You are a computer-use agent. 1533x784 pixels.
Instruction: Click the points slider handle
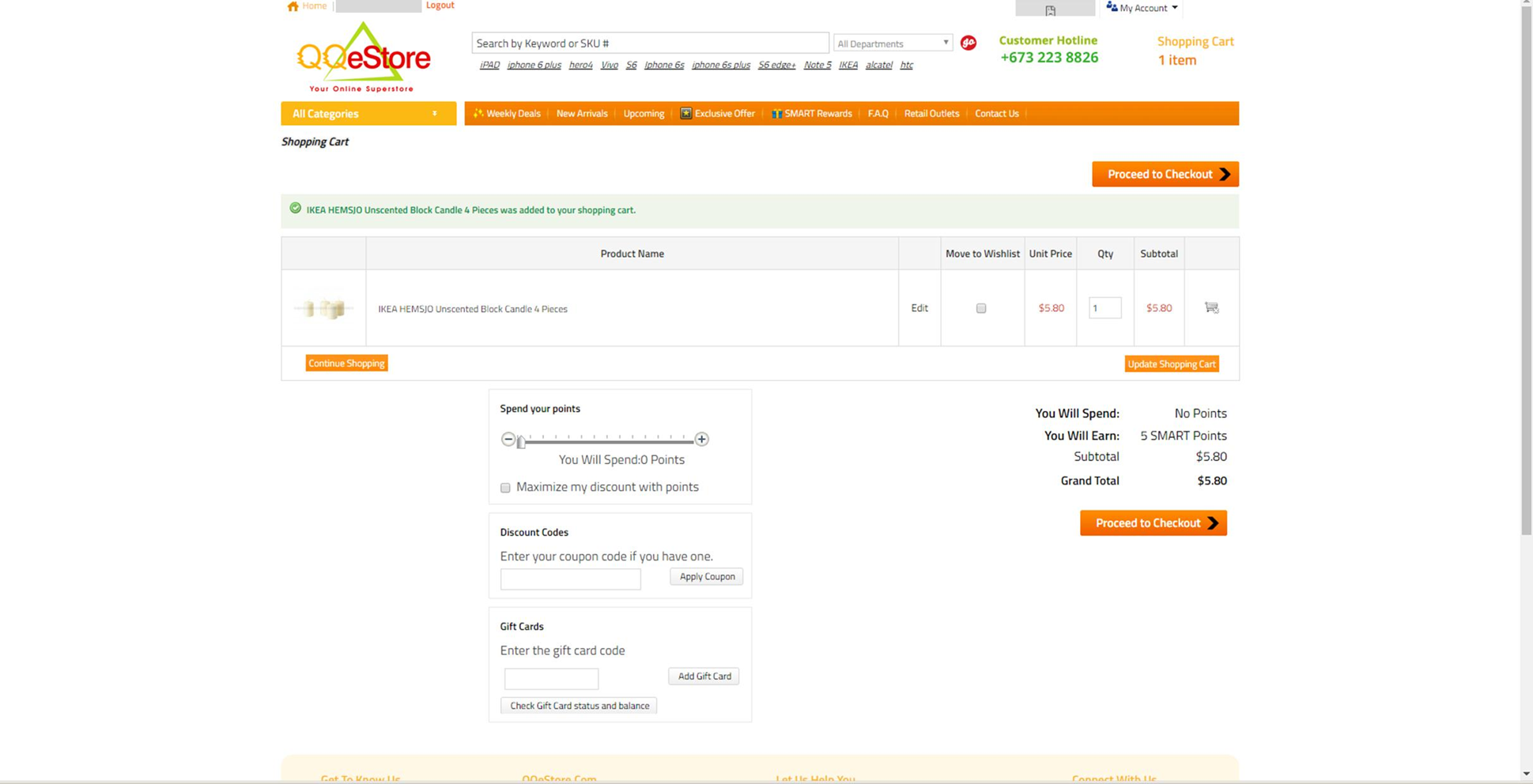tap(521, 442)
